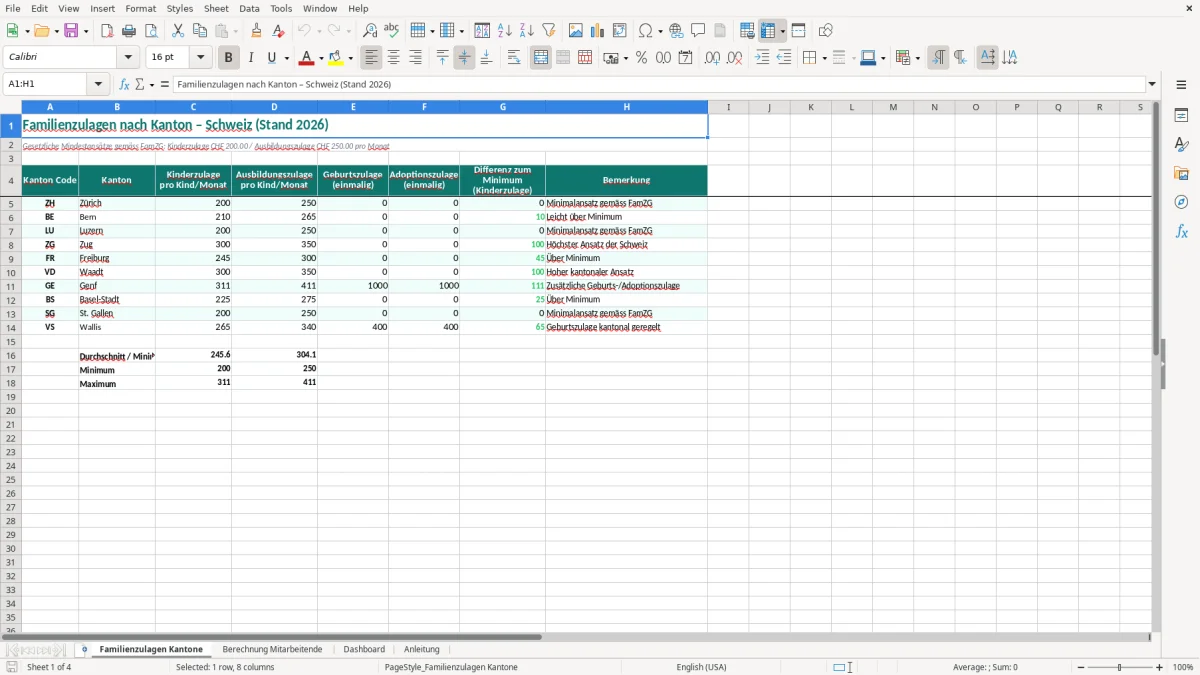Insert a comment
1200x675 pixels.
pyautogui.click(x=698, y=31)
